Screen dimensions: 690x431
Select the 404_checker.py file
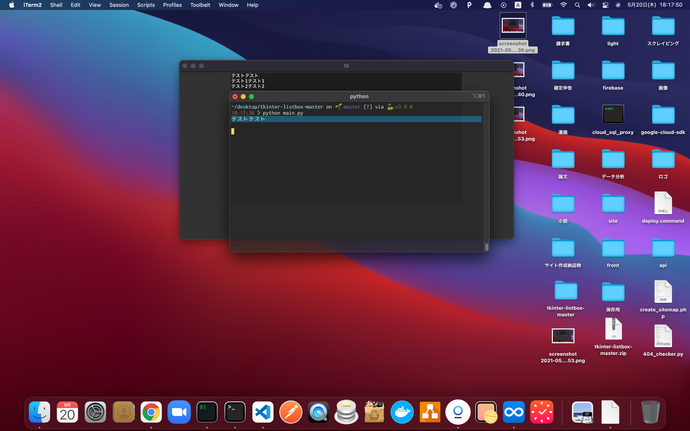[x=663, y=340]
